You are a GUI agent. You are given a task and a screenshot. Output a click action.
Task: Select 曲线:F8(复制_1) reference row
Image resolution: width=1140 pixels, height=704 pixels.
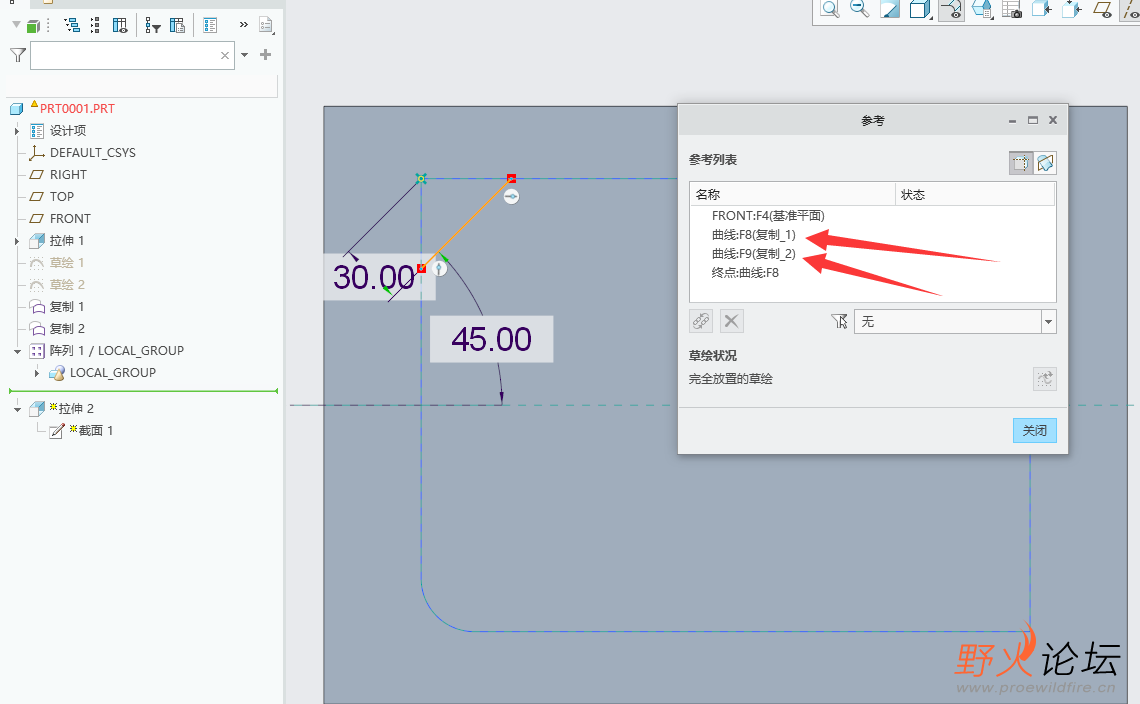[x=754, y=234]
